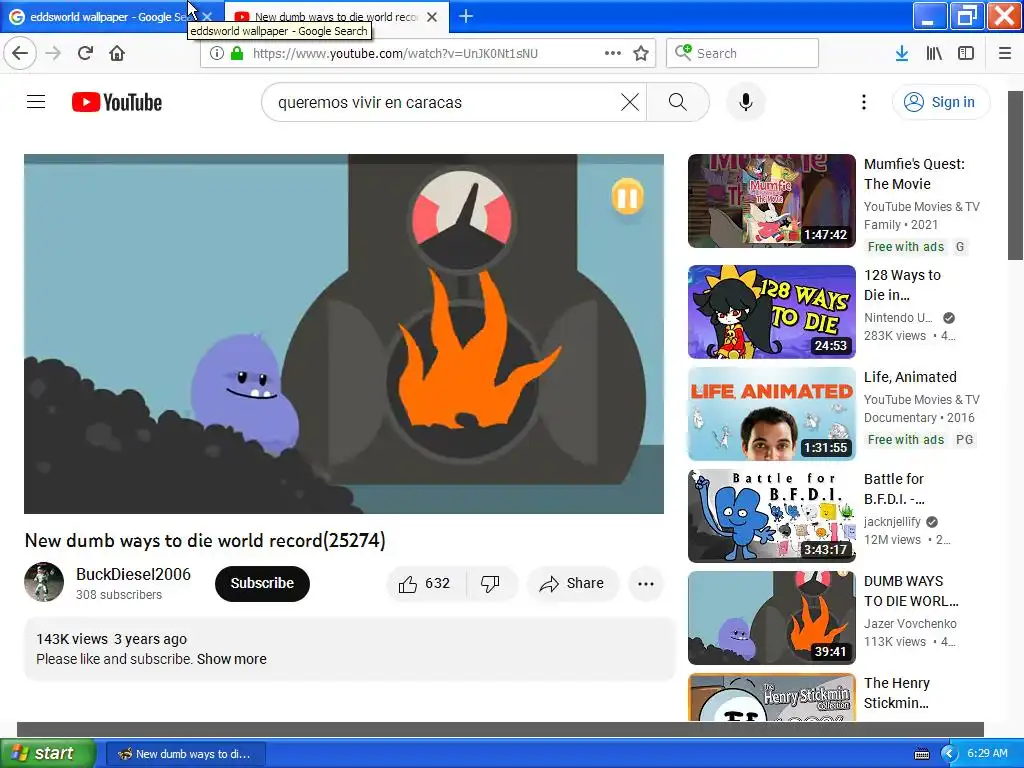This screenshot has width=1024, height=768.
Task: Click the browser address bar URL
Action: (395, 53)
